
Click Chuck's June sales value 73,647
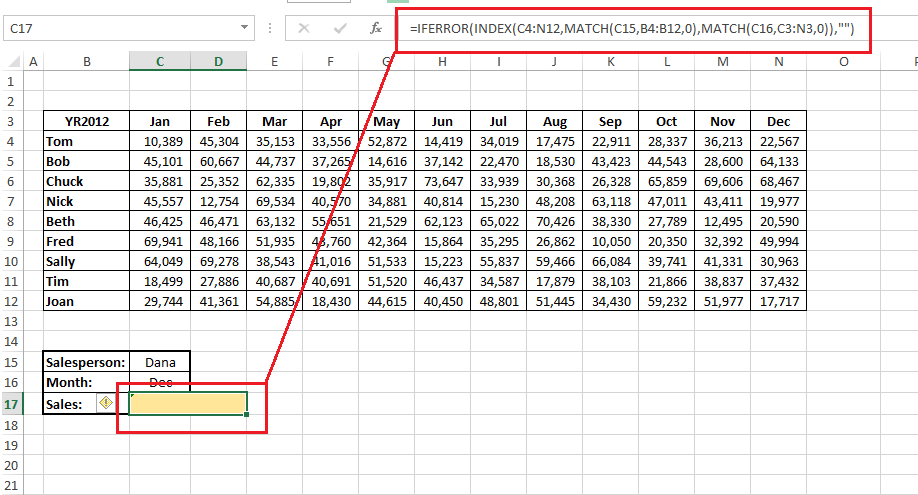(441, 182)
